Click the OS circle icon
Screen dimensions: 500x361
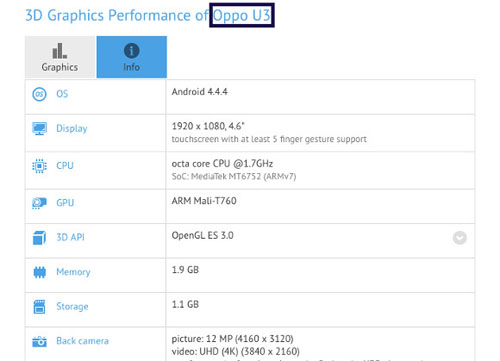(x=39, y=94)
